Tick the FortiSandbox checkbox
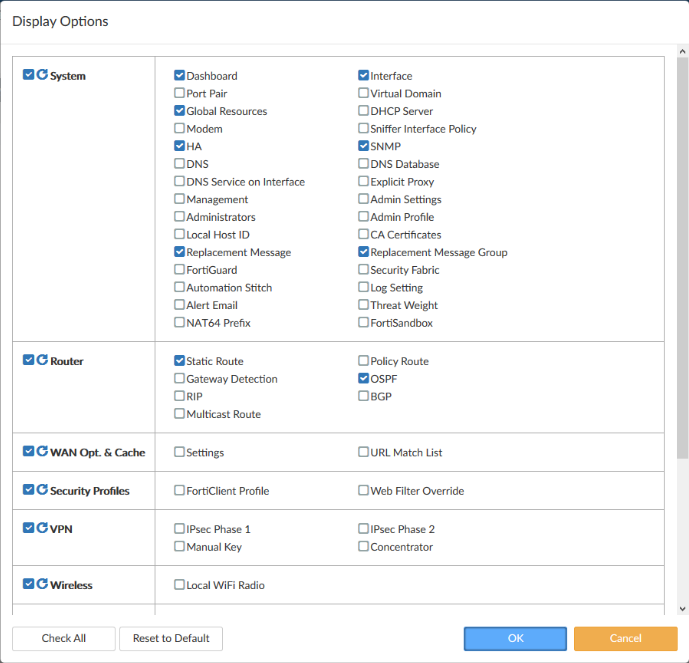Screen dimensions: 689x663 [x=363, y=322]
